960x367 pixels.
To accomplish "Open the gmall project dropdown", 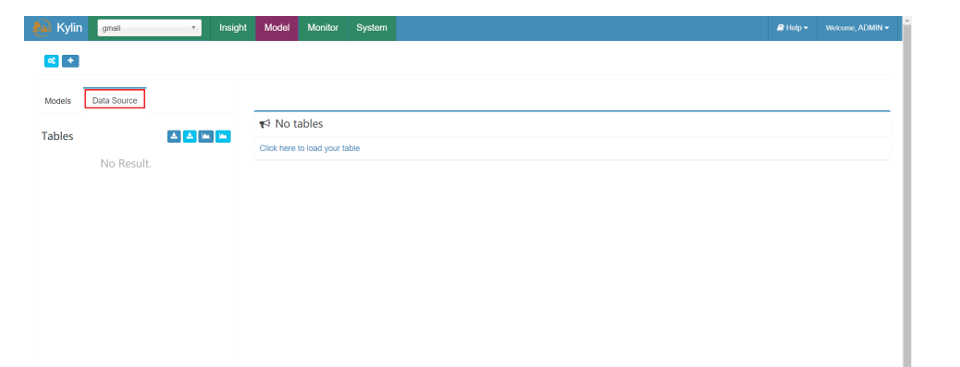I will point(149,28).
